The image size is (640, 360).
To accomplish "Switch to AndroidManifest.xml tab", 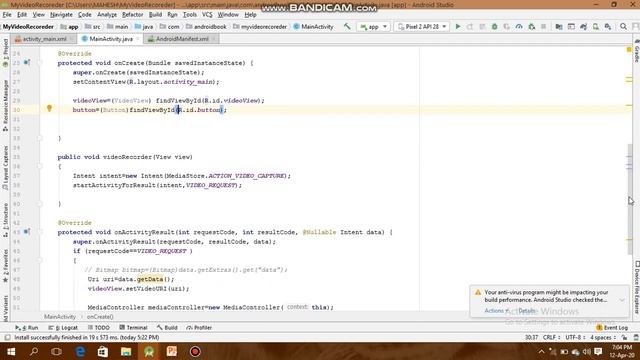I will click(x=182, y=39).
